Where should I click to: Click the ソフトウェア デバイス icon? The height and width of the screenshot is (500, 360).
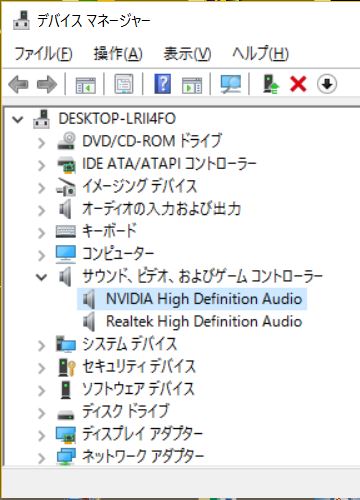(66, 389)
